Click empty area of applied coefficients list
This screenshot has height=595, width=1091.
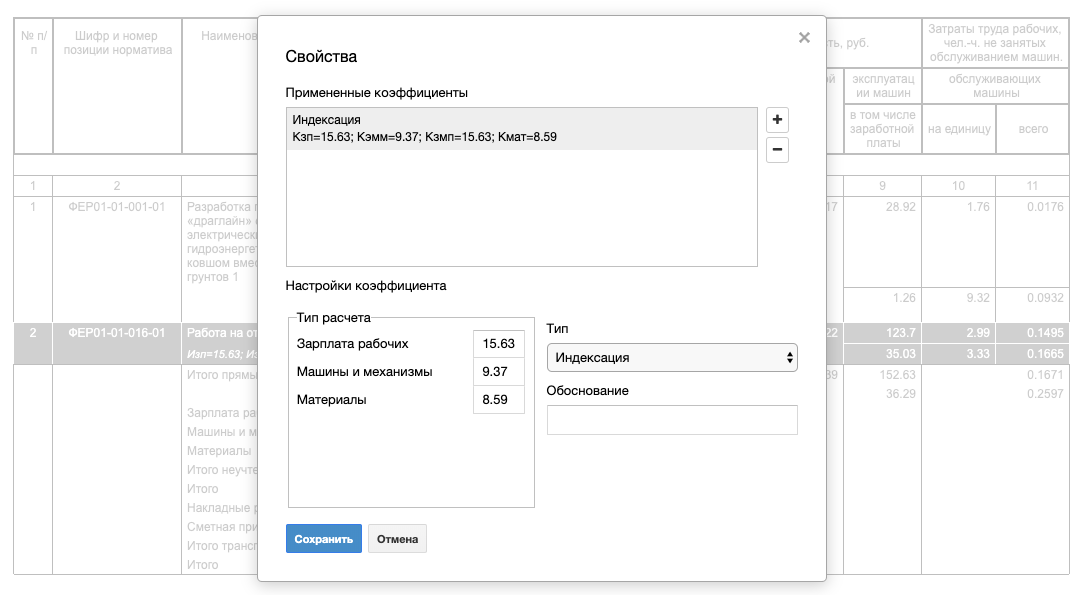coord(521,210)
